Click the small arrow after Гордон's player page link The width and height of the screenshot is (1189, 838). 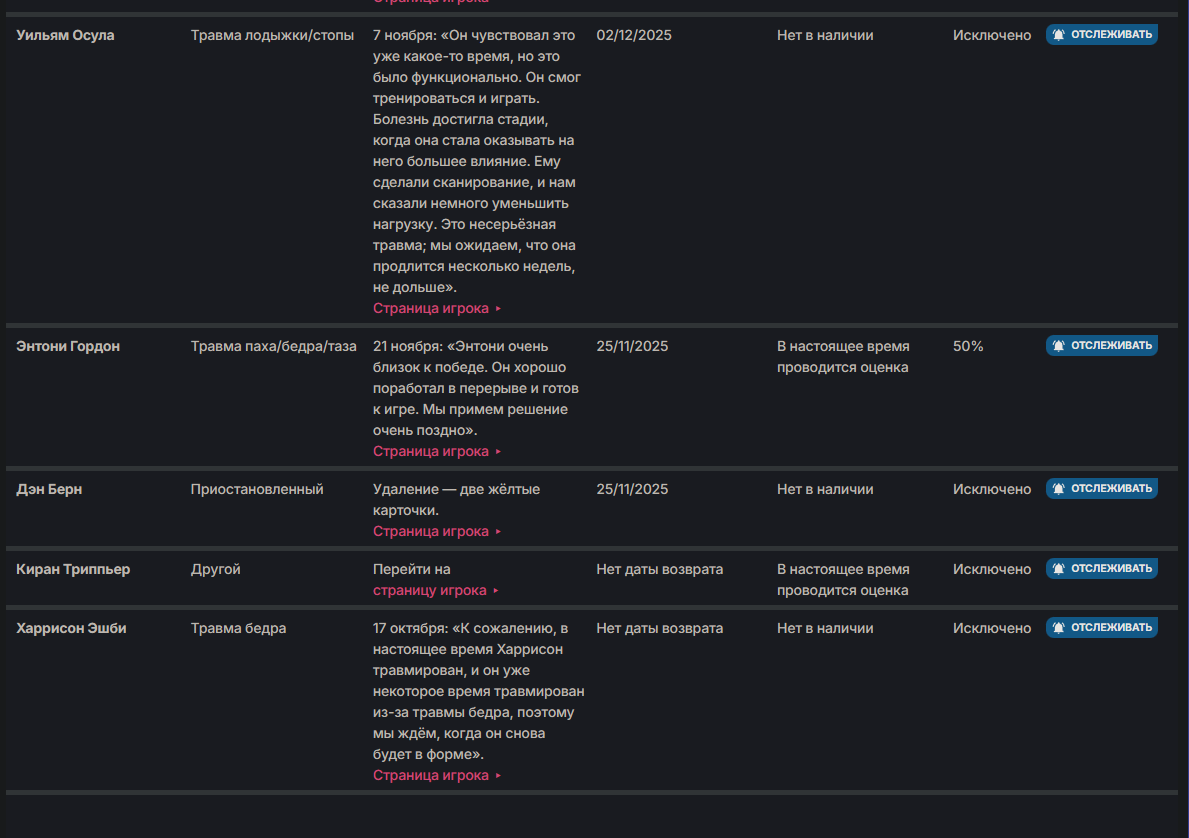click(498, 452)
